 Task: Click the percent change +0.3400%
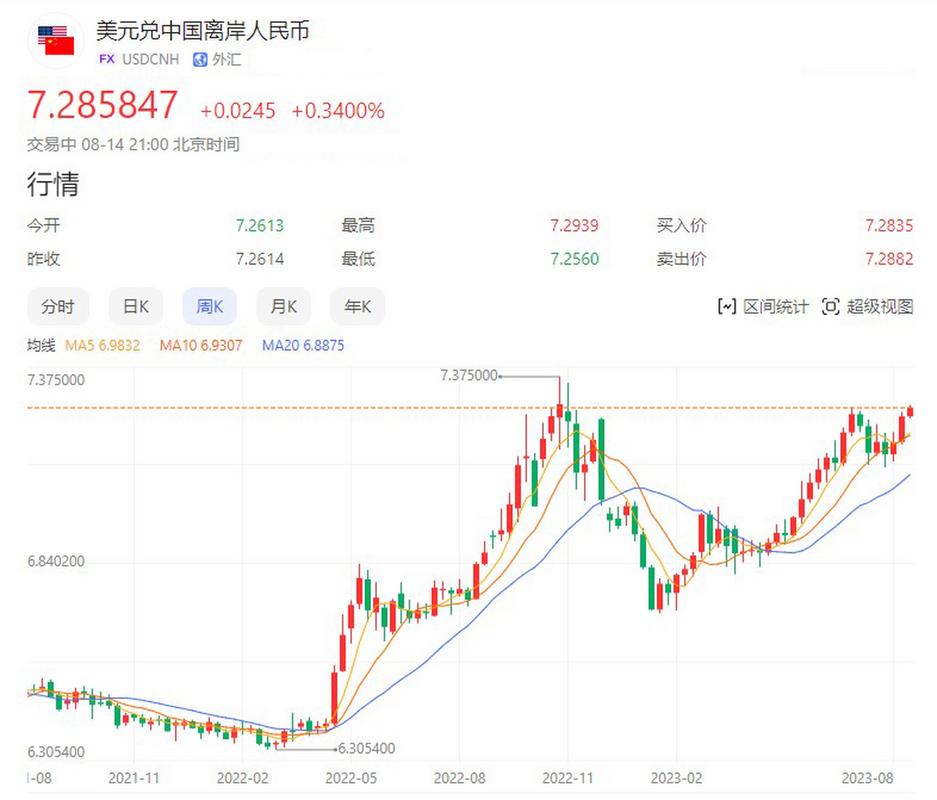[338, 111]
